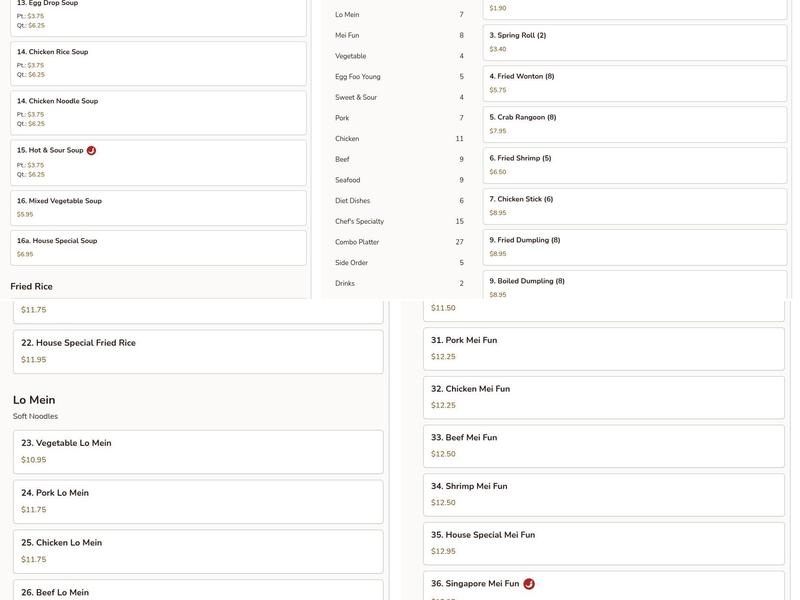Pick the Mixed Vegetable Soup item
This screenshot has width=800, height=600.
click(x=158, y=207)
